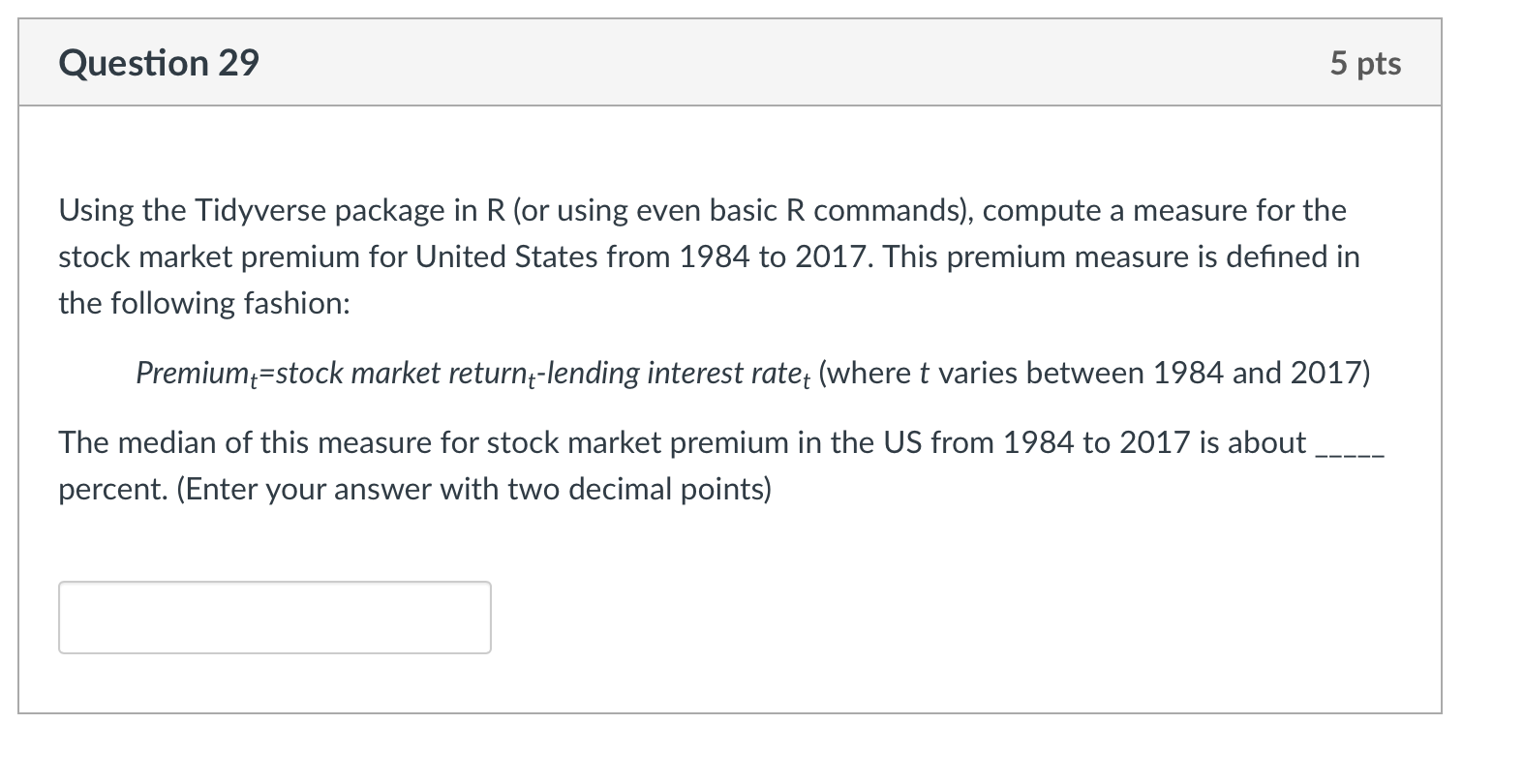Click the question body paragraph
1524x784 pixels.
(678, 256)
